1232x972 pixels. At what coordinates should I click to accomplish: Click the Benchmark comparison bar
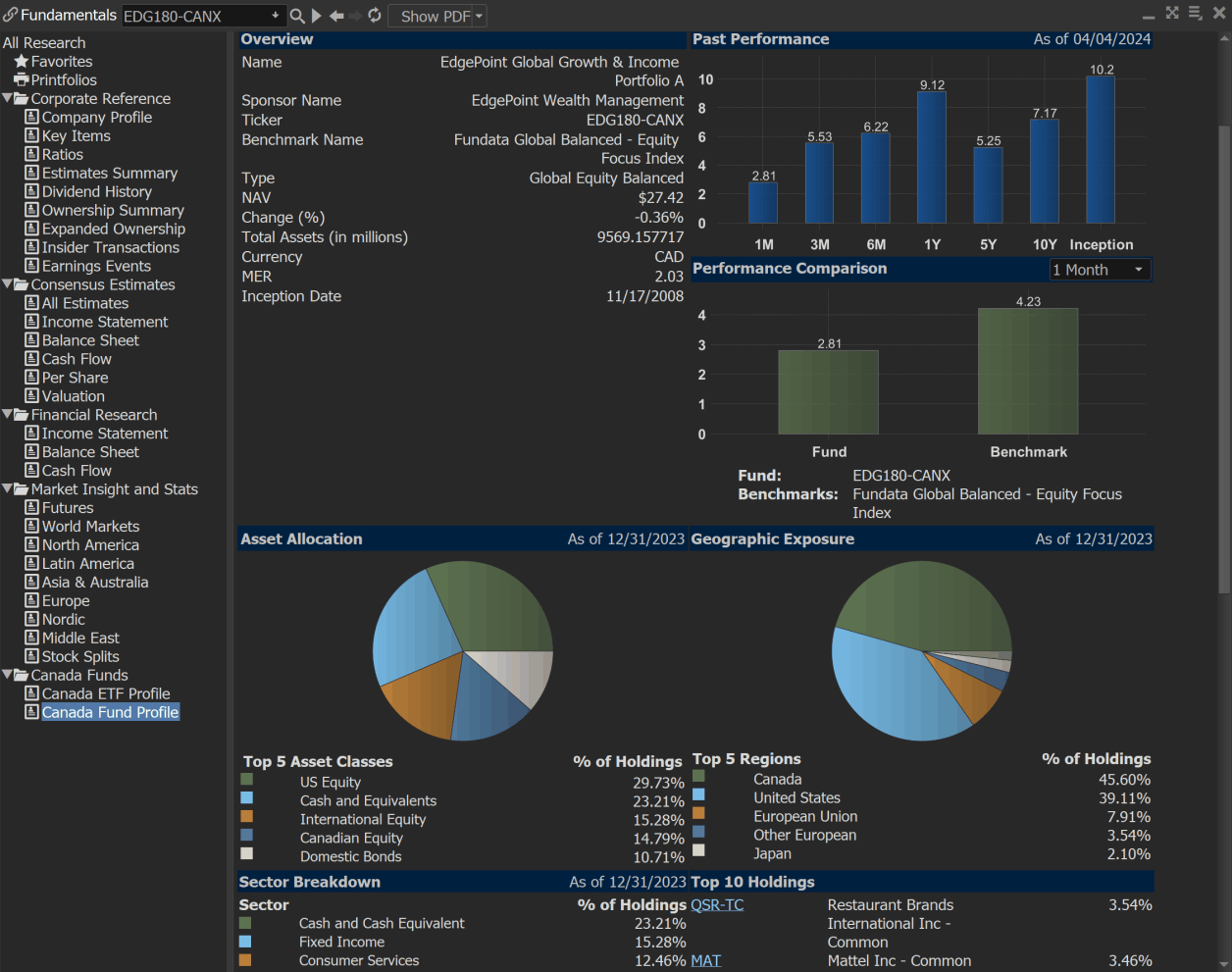click(x=1028, y=371)
